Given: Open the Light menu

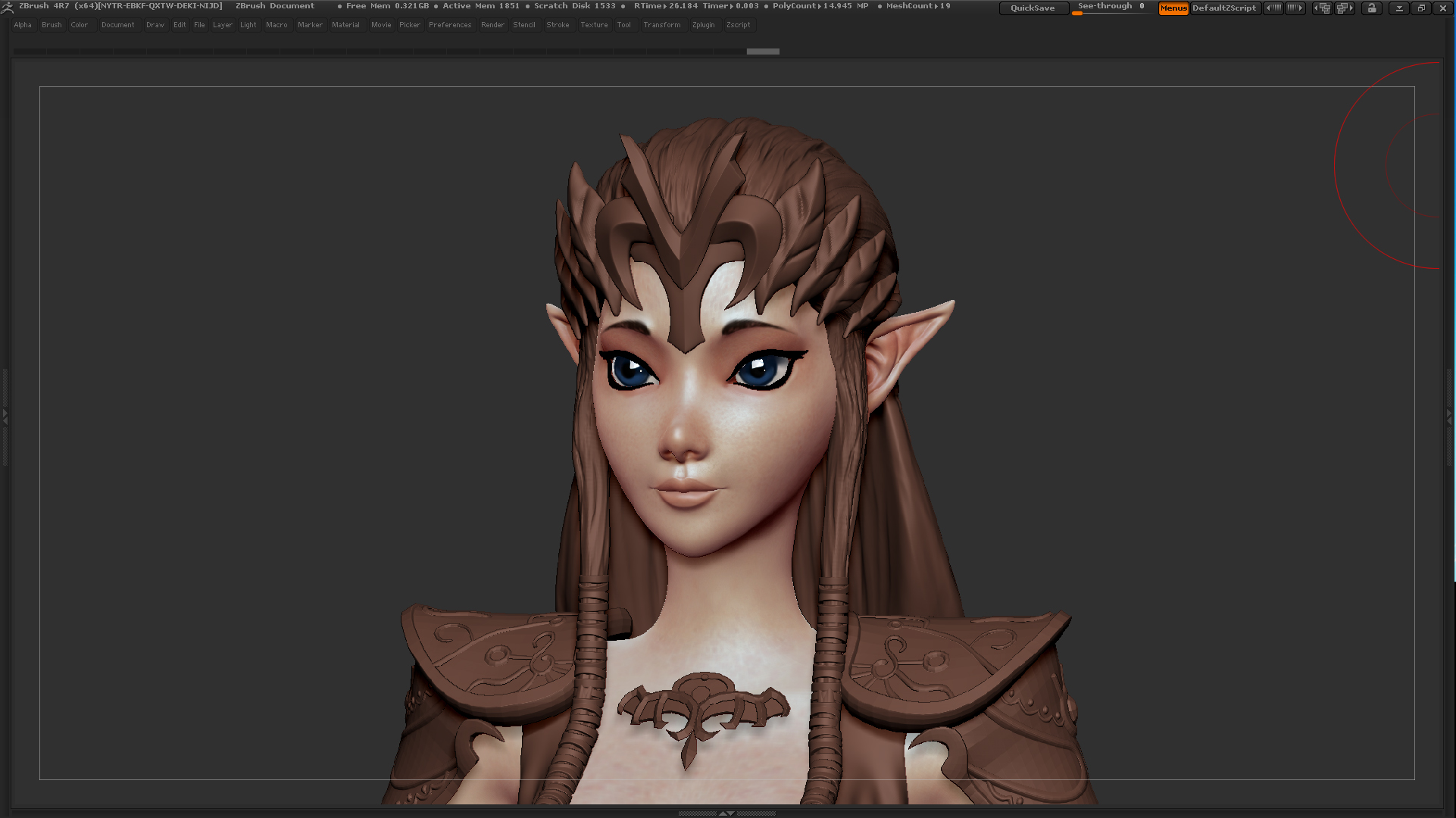Looking at the screenshot, I should coord(248,25).
